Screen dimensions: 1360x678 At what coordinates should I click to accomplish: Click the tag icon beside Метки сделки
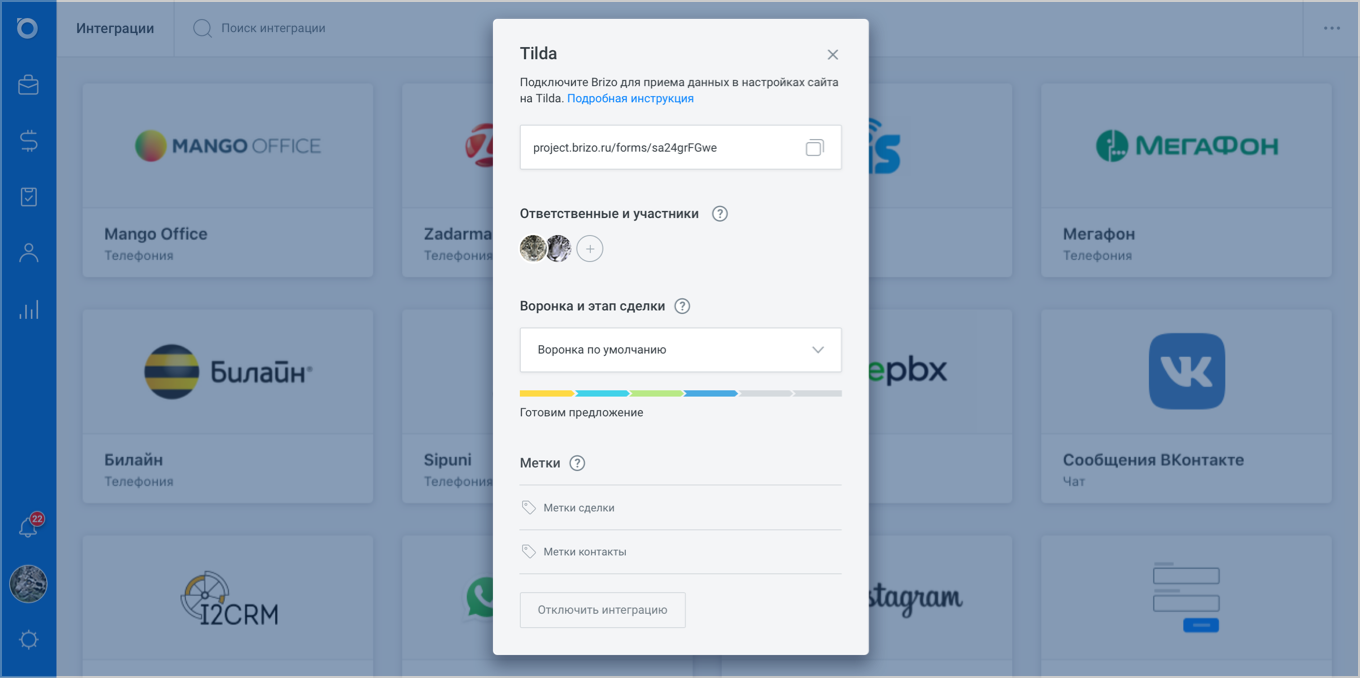[x=529, y=508]
